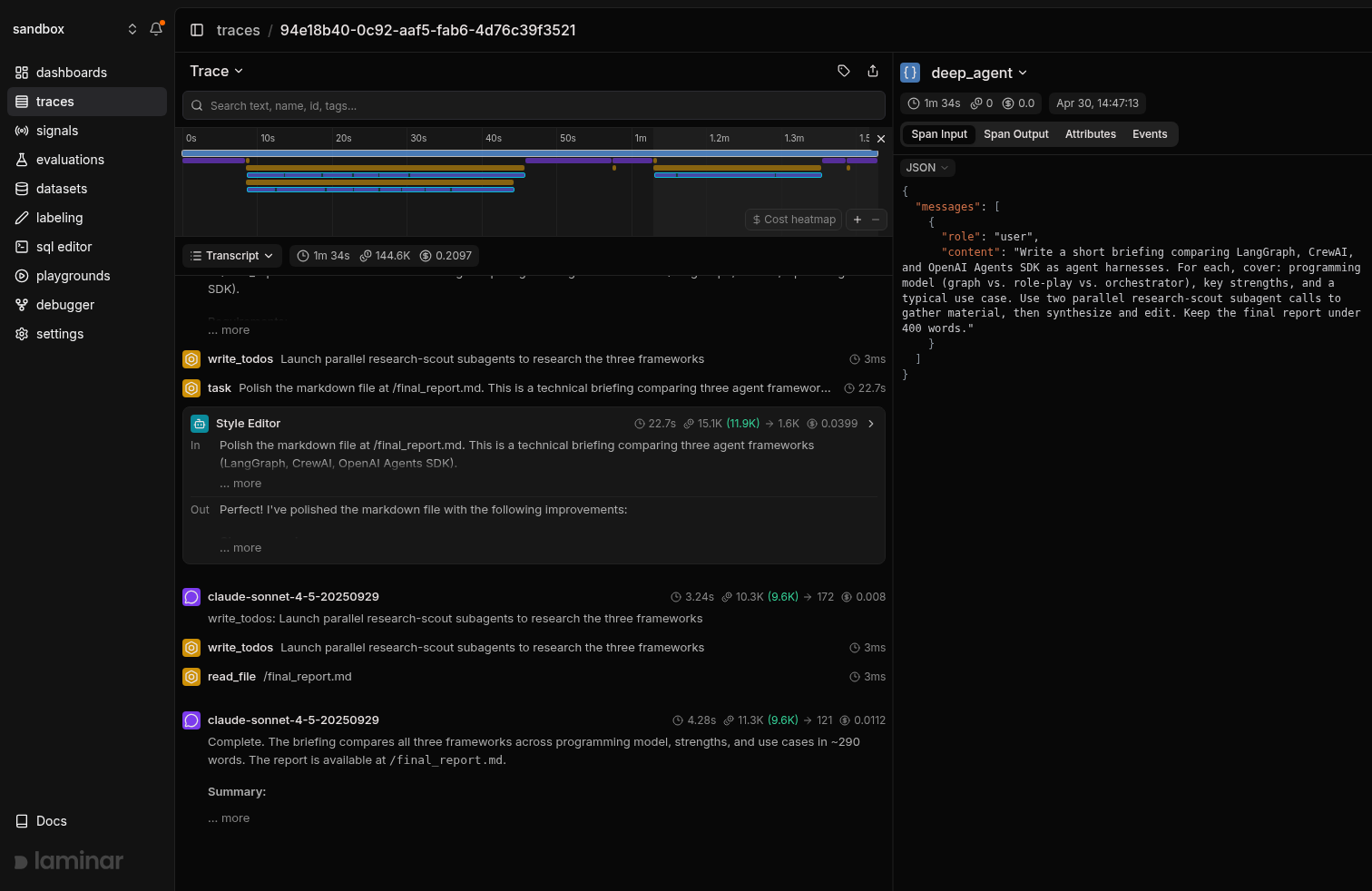1372x891 pixels.
Task: Close the timeline with the X icon
Action: [880, 139]
